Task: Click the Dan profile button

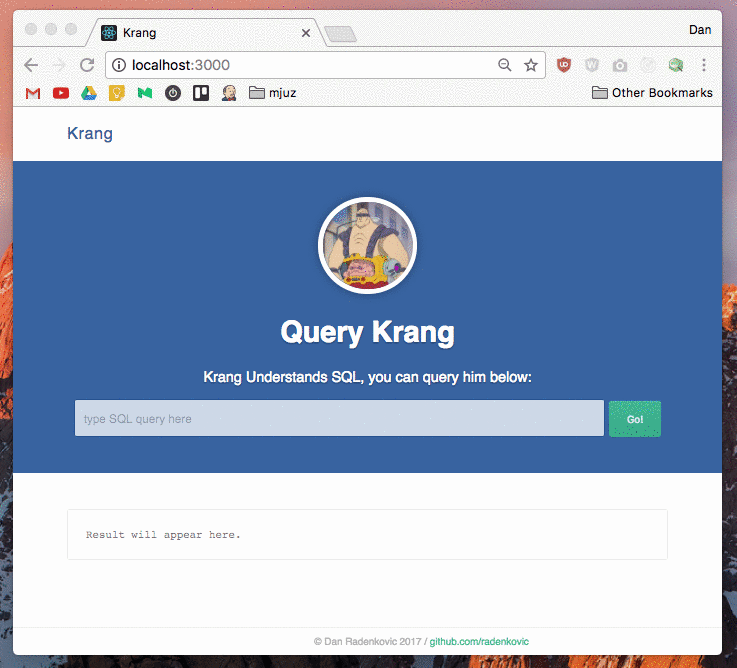Action: click(x=700, y=30)
